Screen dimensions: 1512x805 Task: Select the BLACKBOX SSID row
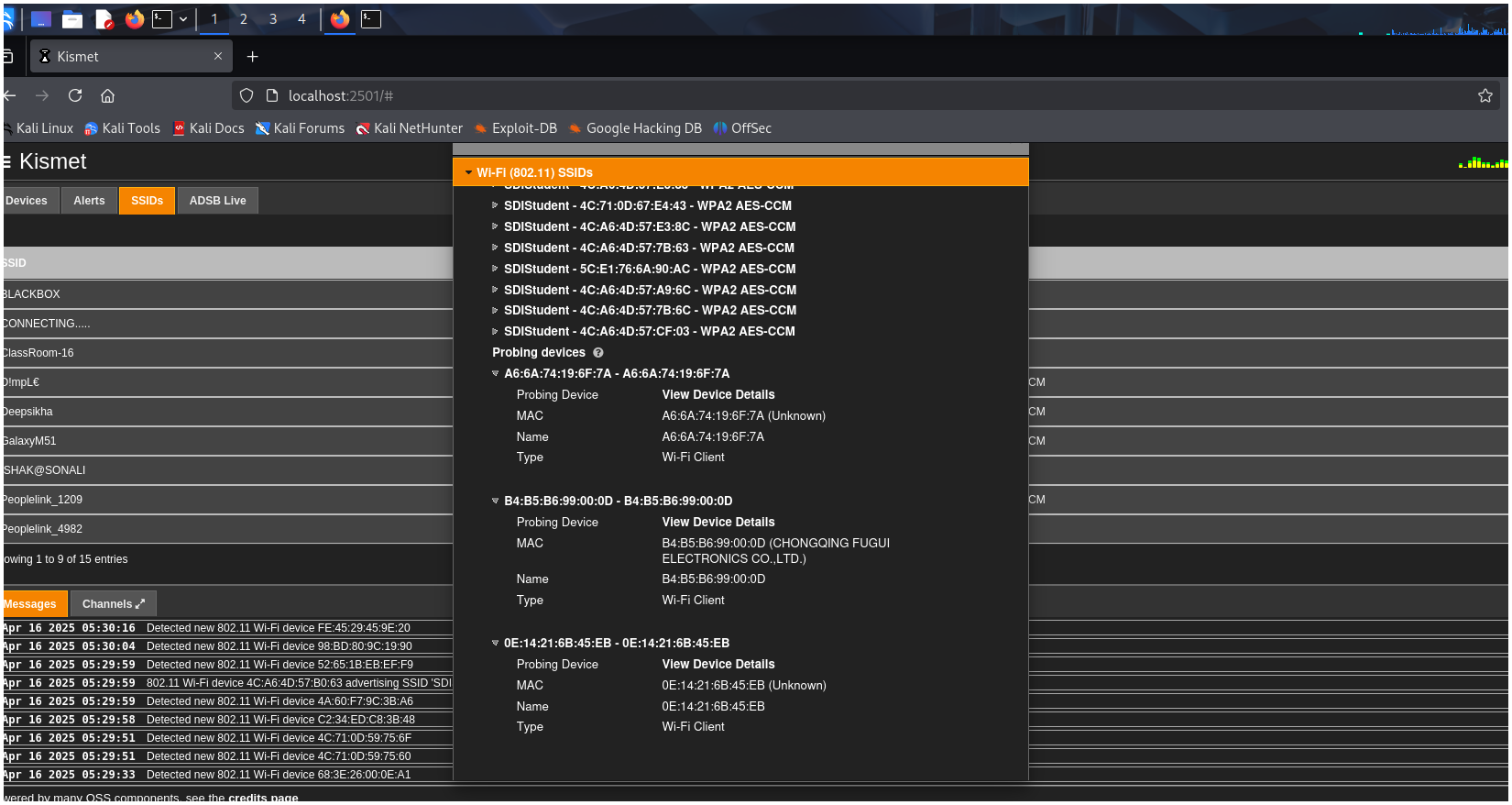tap(227, 294)
